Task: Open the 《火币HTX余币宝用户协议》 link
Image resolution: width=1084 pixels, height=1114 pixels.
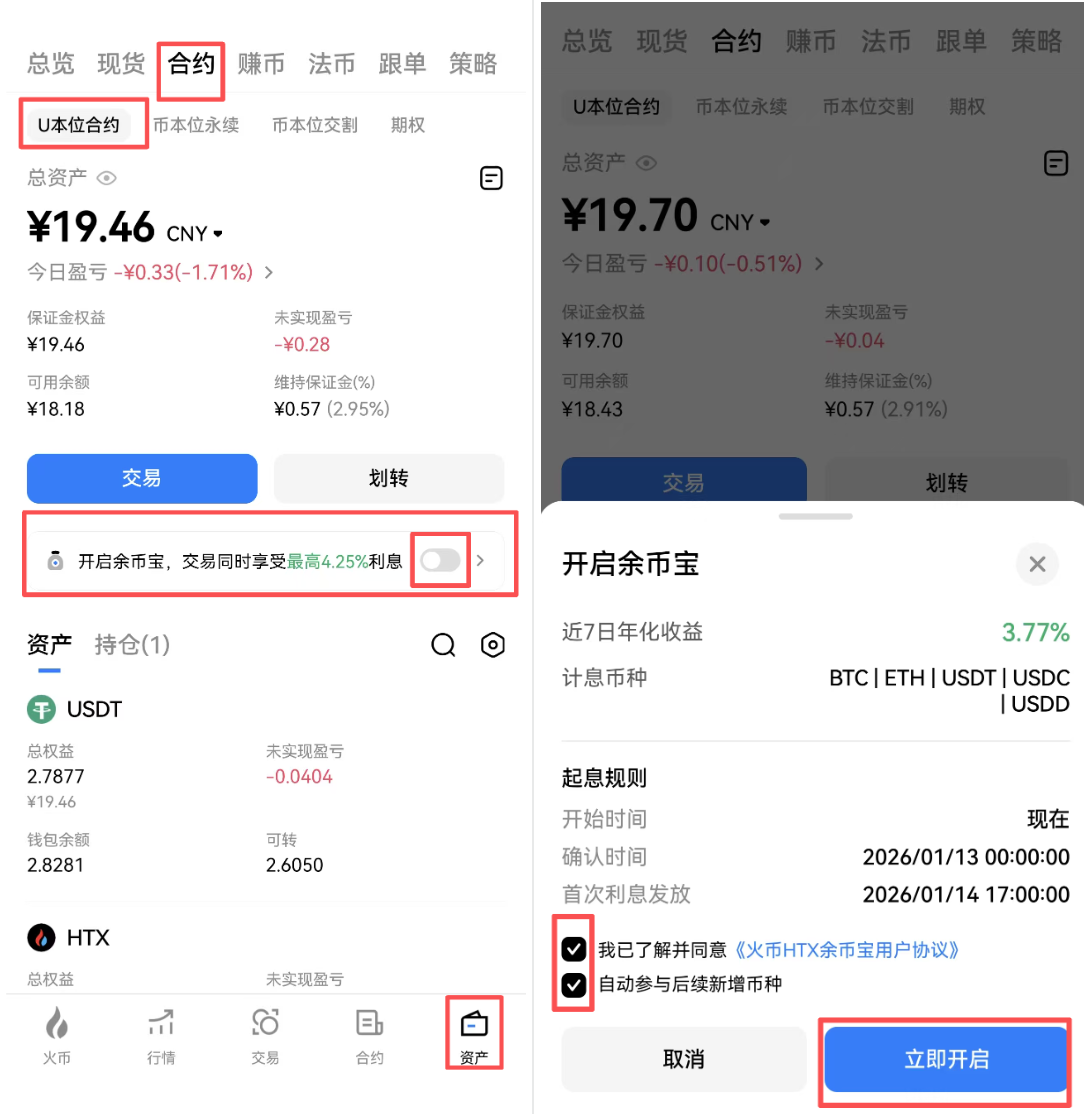Action: point(845,949)
